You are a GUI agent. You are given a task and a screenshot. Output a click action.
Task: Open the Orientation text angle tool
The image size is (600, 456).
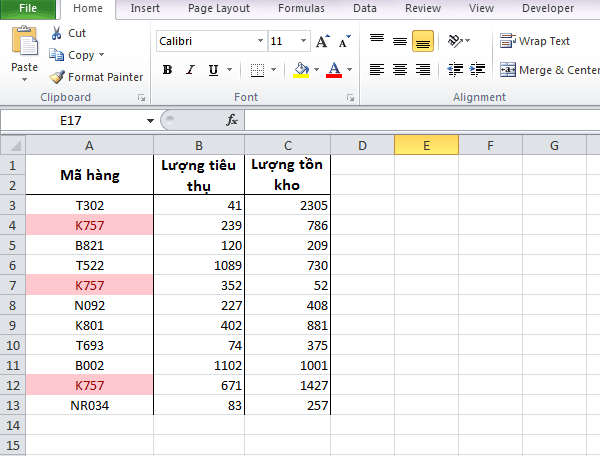(x=459, y=41)
